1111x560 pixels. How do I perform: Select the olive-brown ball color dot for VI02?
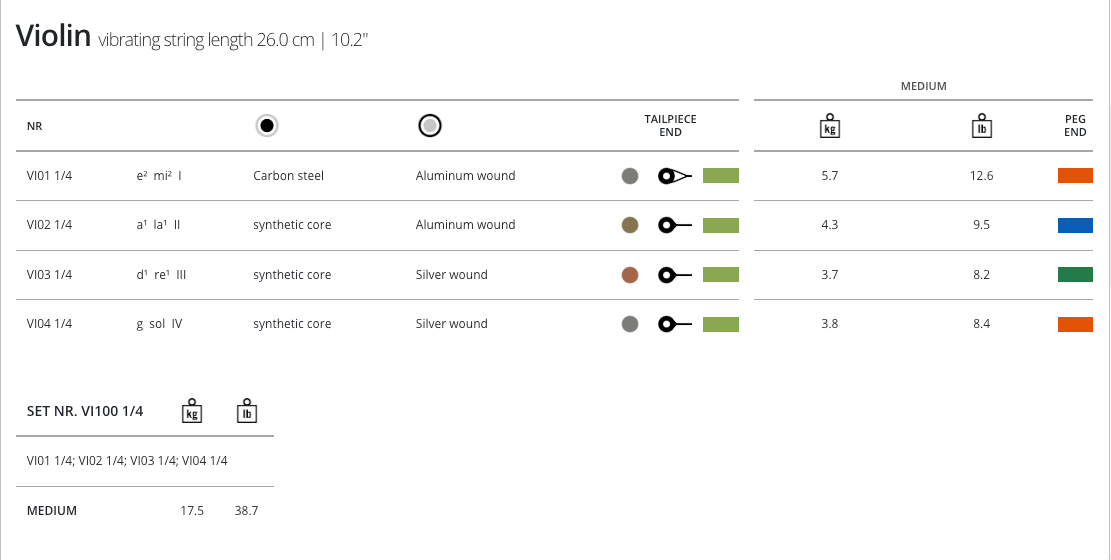click(630, 225)
